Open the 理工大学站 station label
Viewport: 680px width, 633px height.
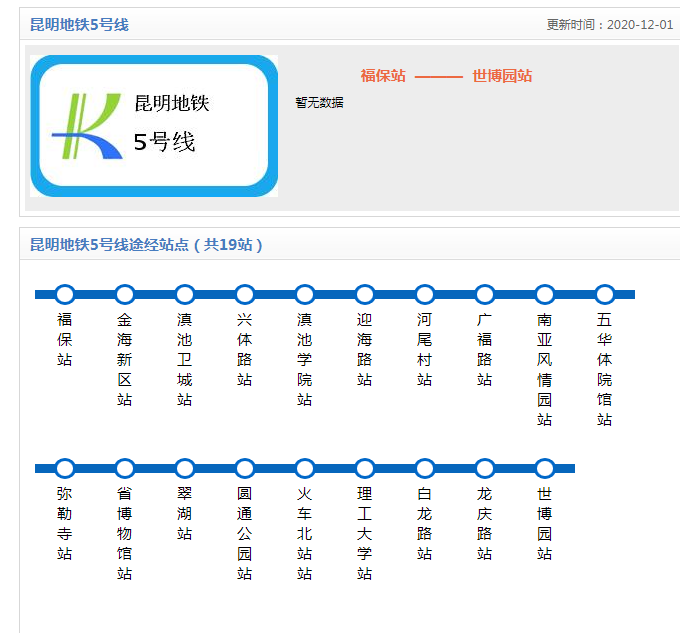[364, 533]
